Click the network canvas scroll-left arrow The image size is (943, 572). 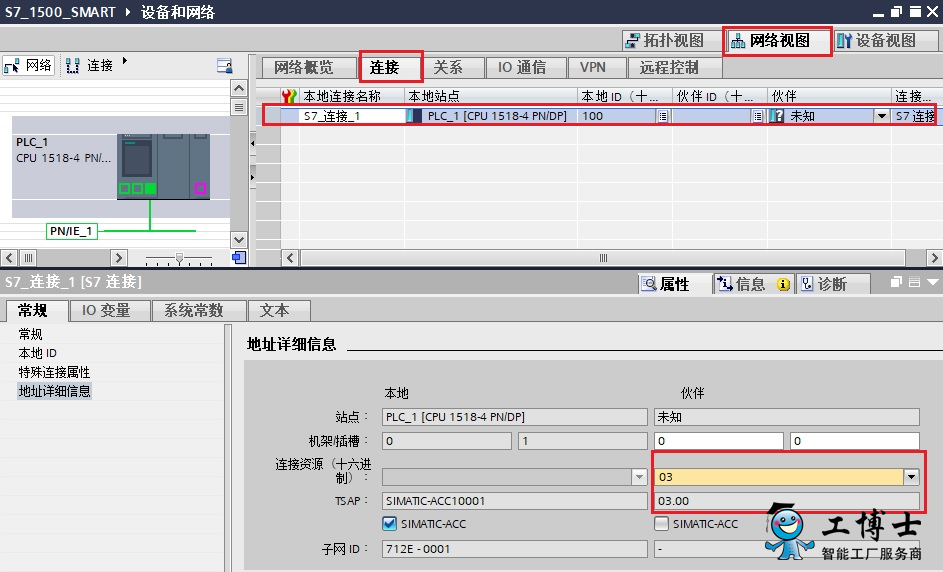pos(8,258)
